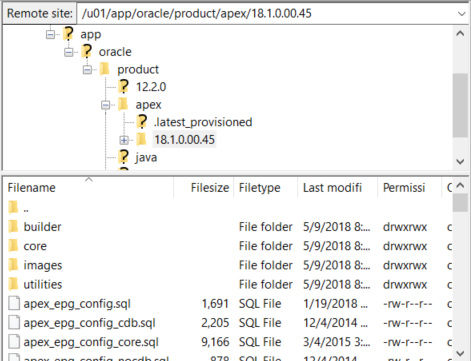Select the .latest_provisioned tree item
This screenshot has height=361, width=471.
pos(203,122)
